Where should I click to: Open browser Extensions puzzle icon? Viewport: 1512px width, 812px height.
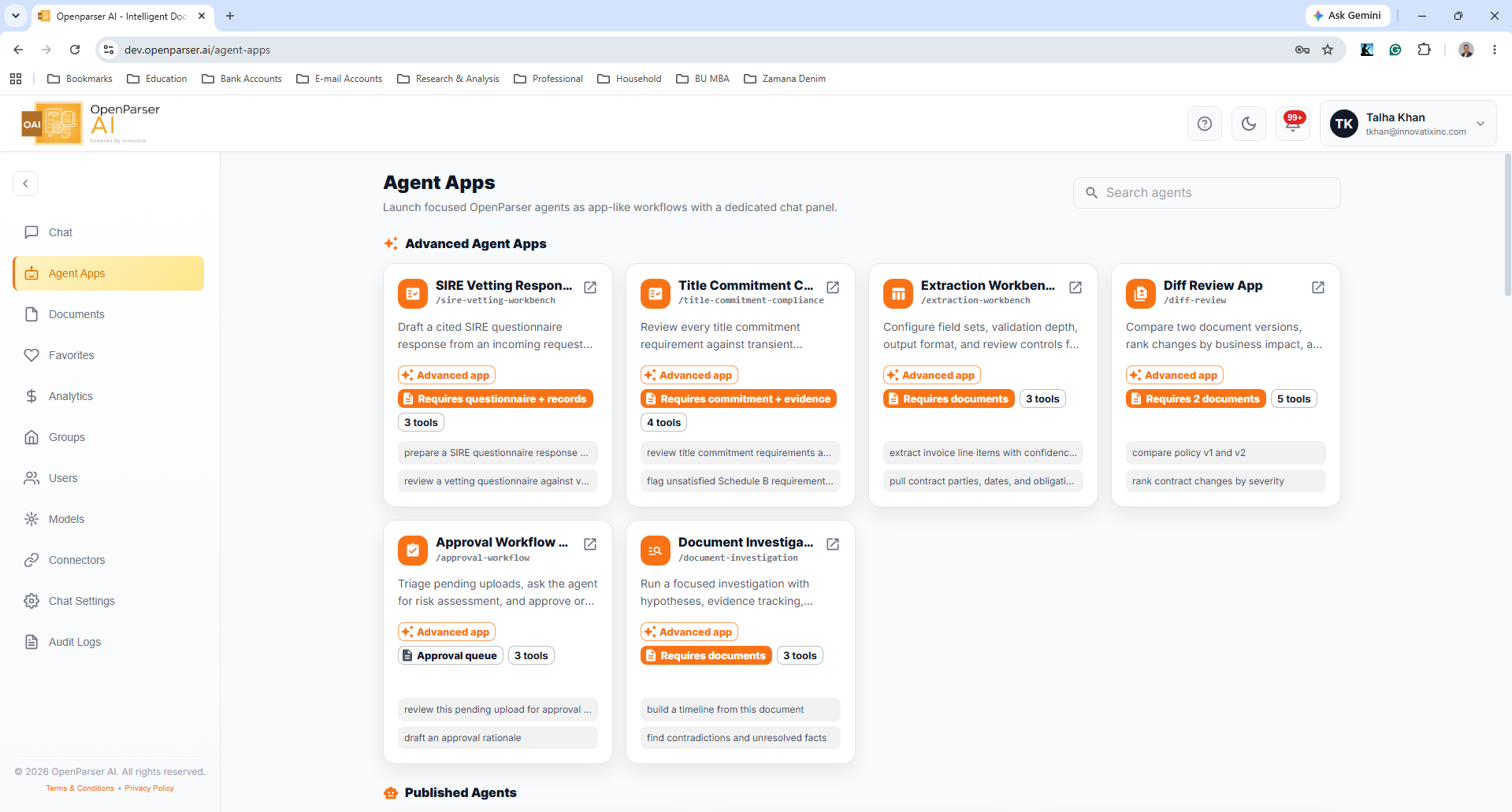point(1424,50)
